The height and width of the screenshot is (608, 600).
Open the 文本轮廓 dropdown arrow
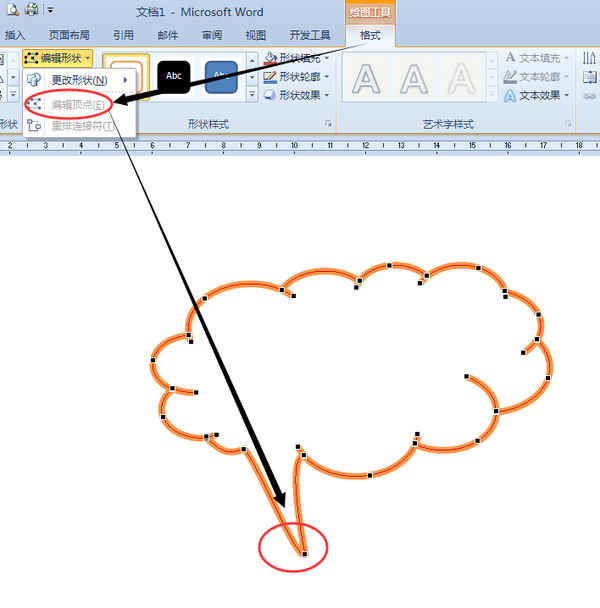point(567,77)
